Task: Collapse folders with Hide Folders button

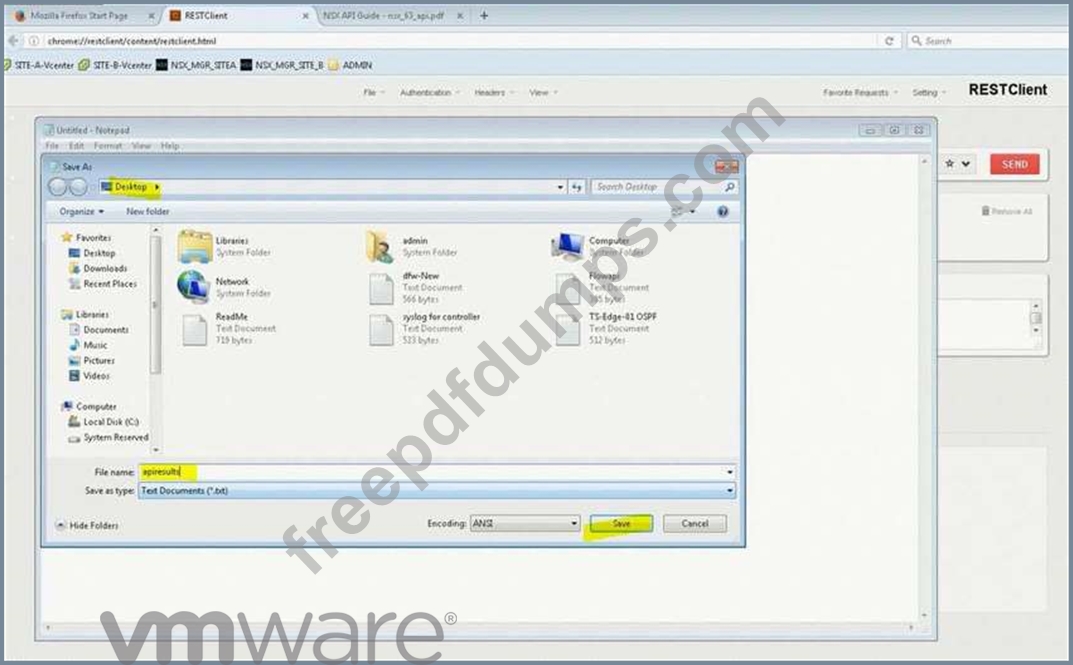Action: click(87, 525)
